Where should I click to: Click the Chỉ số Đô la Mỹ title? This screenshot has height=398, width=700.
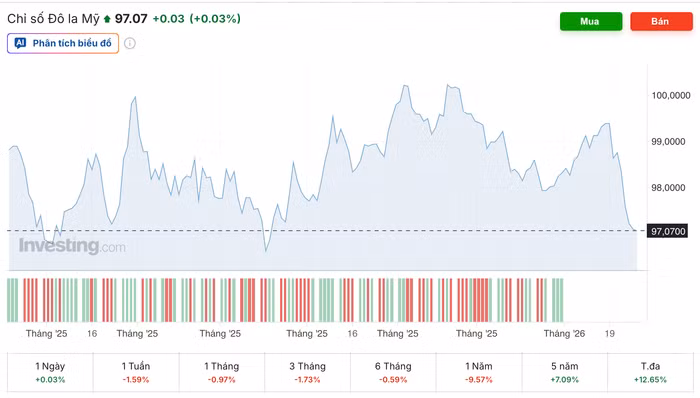point(53,19)
